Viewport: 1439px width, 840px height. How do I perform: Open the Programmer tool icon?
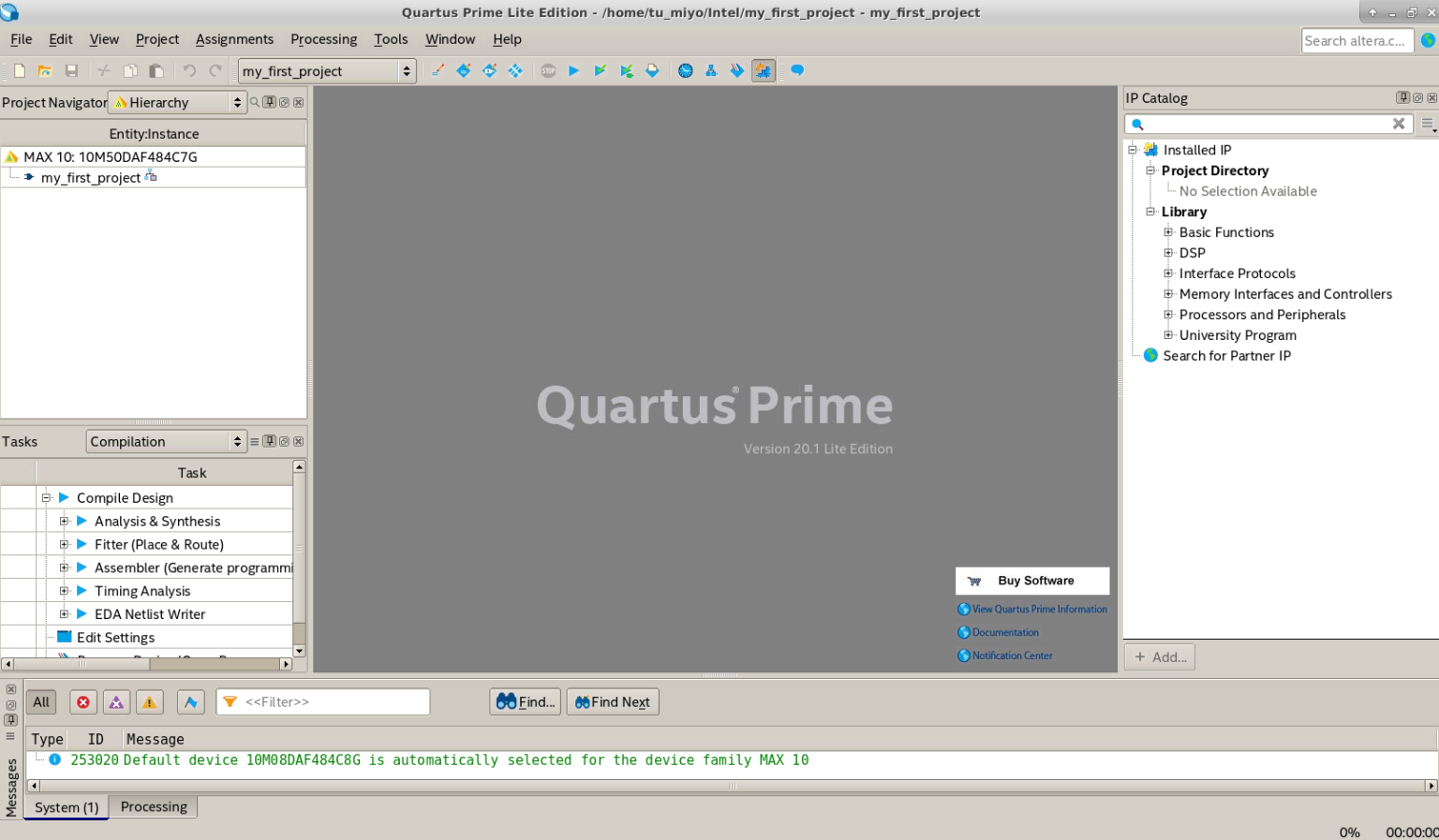click(x=737, y=71)
